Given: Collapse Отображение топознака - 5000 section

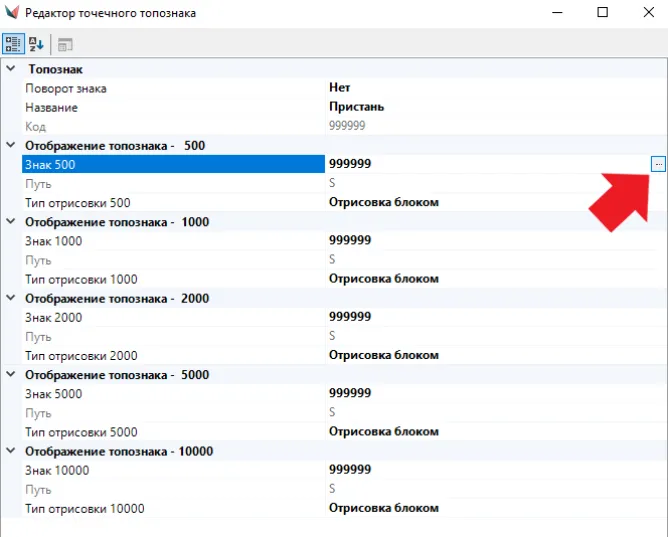Looking at the screenshot, I should 11,374.
